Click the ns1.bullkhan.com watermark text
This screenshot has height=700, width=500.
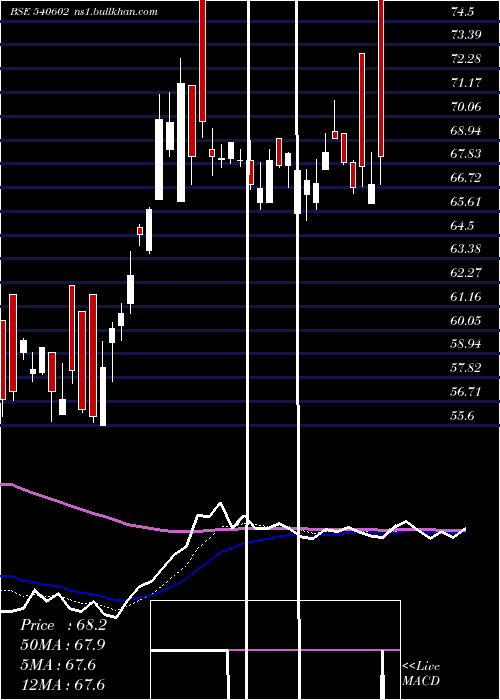click(115, 12)
